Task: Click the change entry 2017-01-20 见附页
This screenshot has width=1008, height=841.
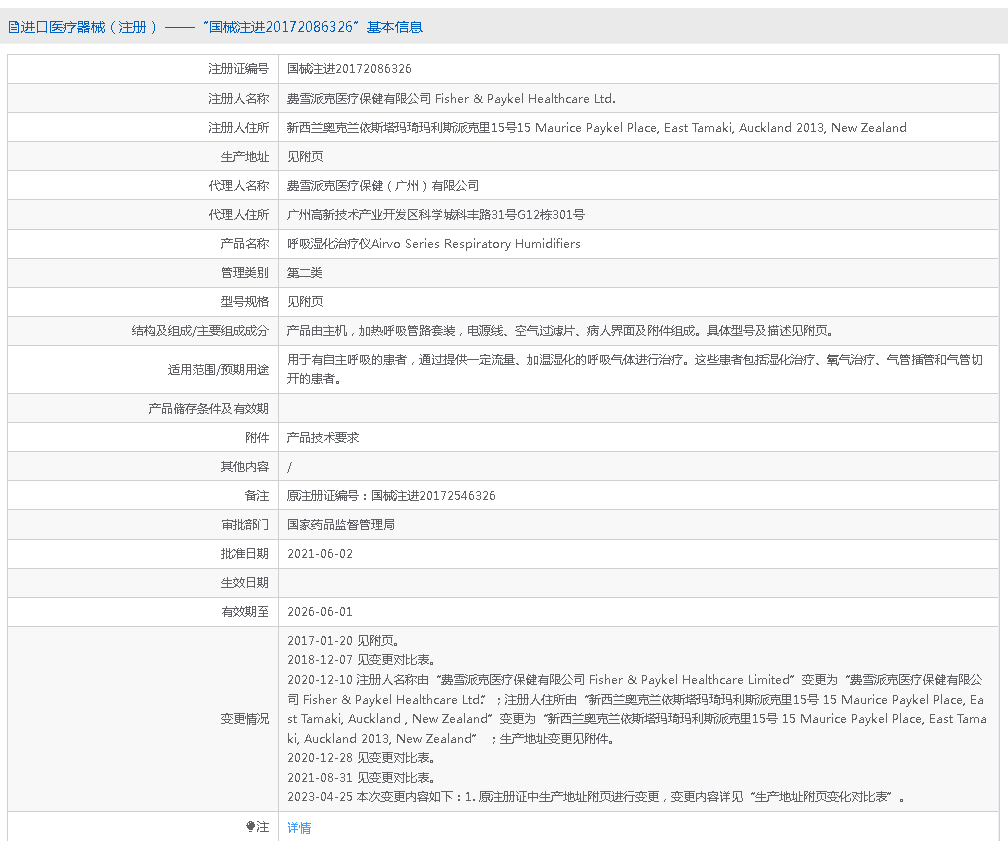Action: (x=344, y=640)
